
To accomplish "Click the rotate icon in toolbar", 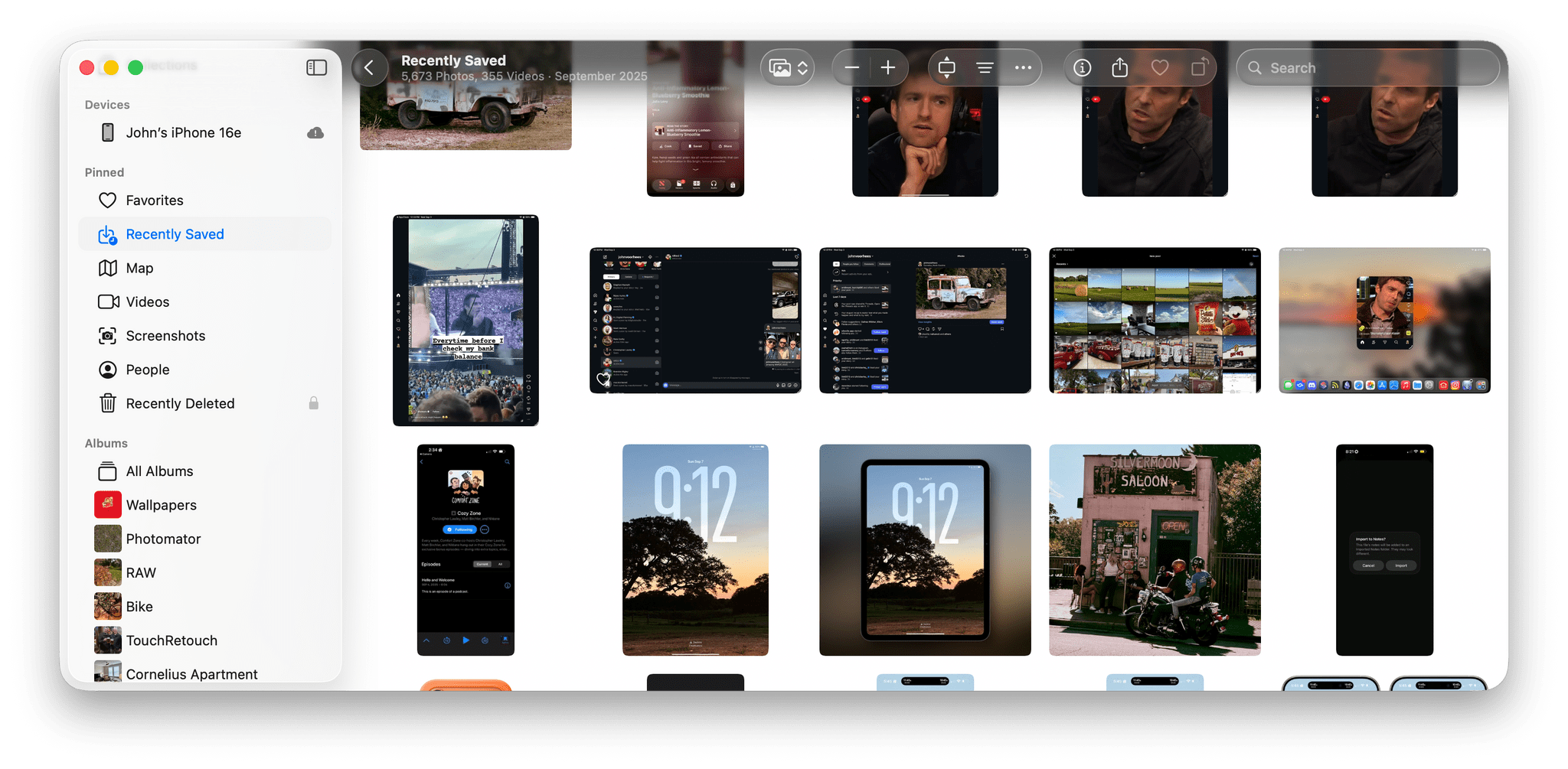I will tap(1200, 68).
